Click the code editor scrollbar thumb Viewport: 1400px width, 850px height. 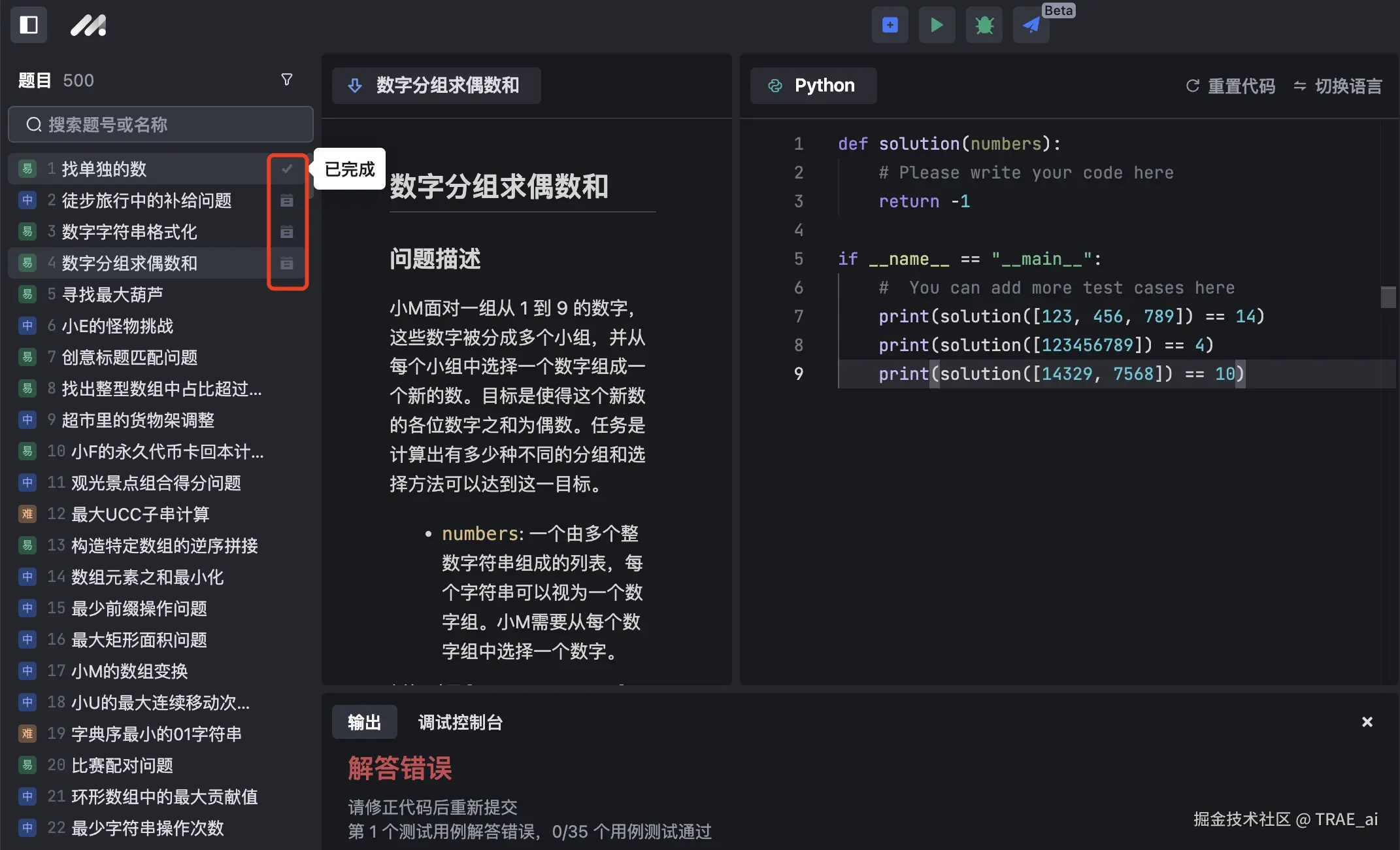1388,297
